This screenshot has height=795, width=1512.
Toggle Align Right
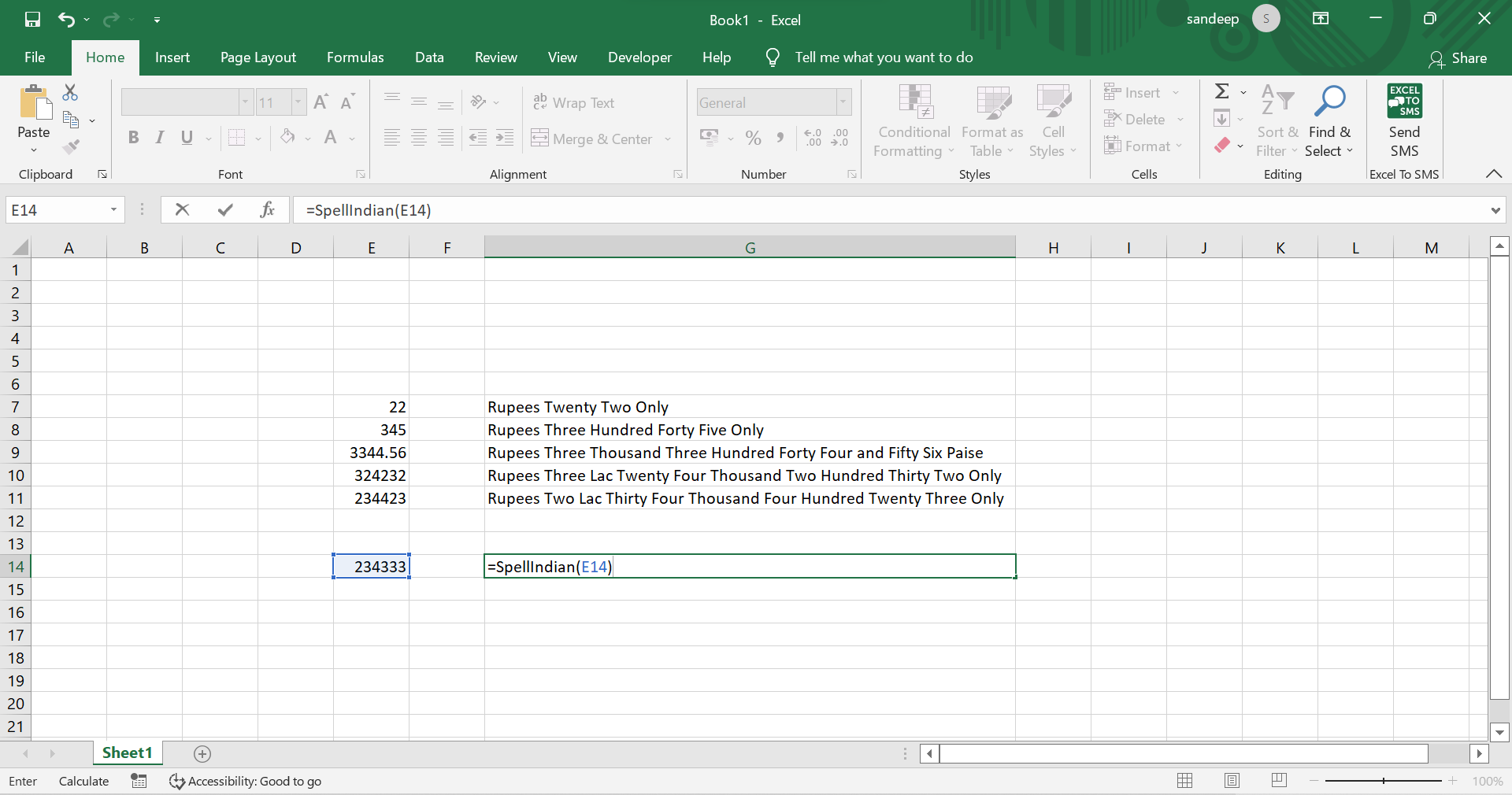click(446, 138)
